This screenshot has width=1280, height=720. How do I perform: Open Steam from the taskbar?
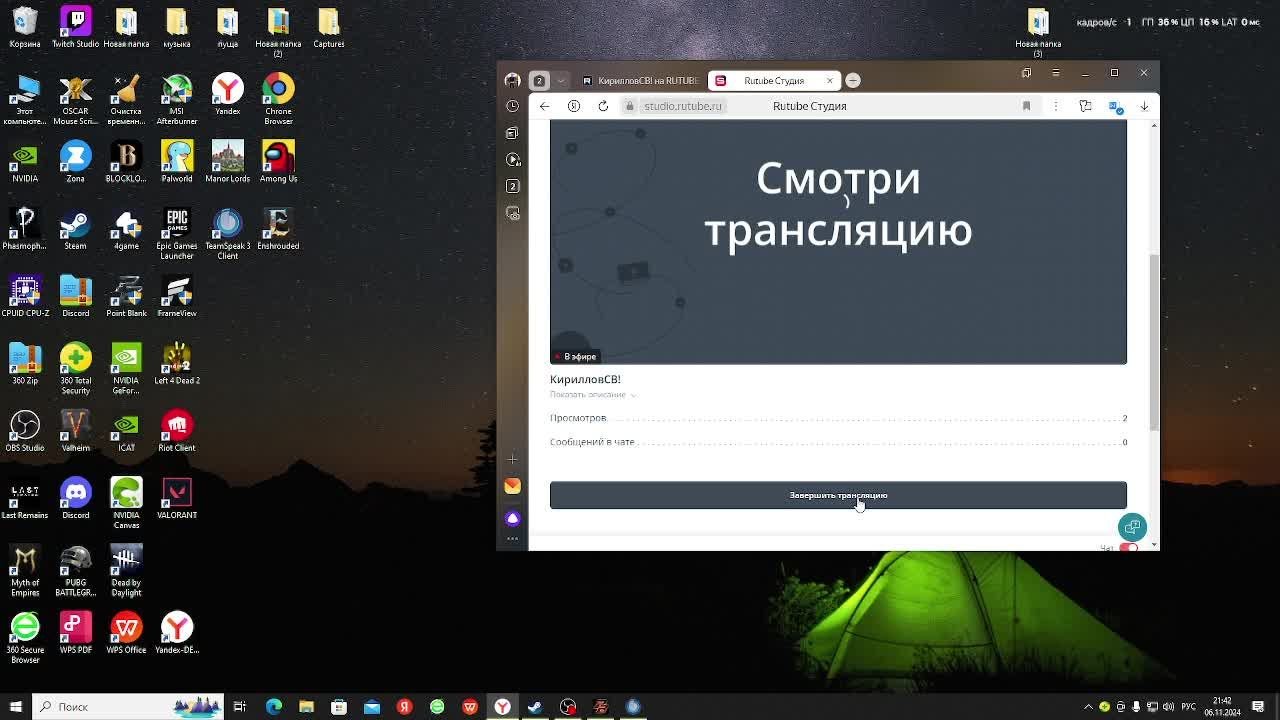(x=535, y=707)
